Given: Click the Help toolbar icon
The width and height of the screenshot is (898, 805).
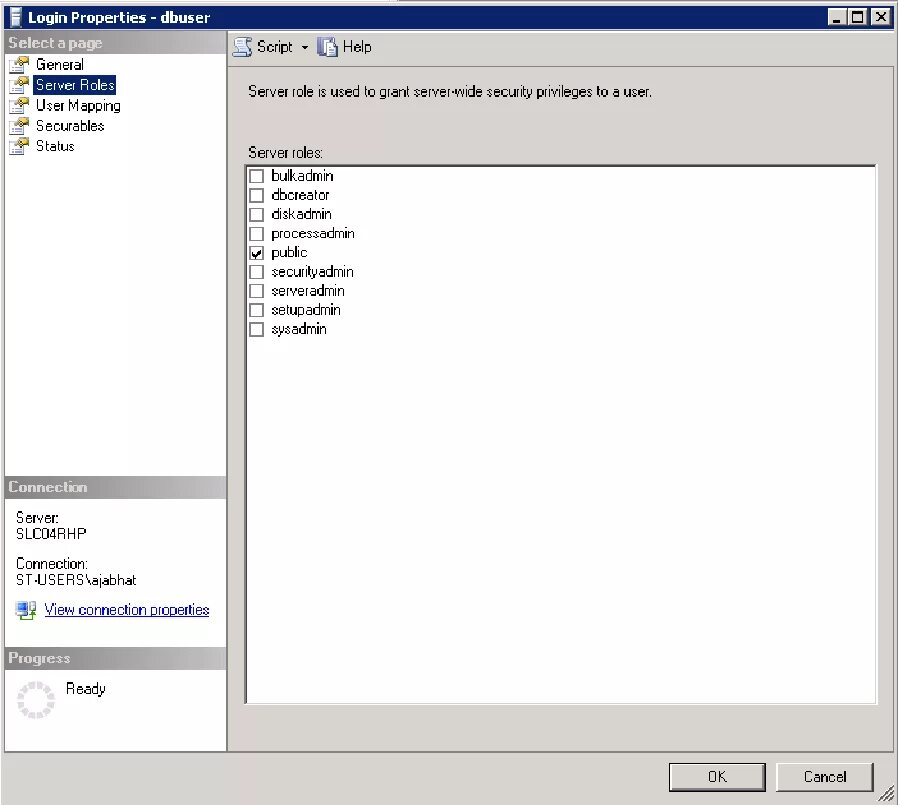Looking at the screenshot, I should coord(328,47).
